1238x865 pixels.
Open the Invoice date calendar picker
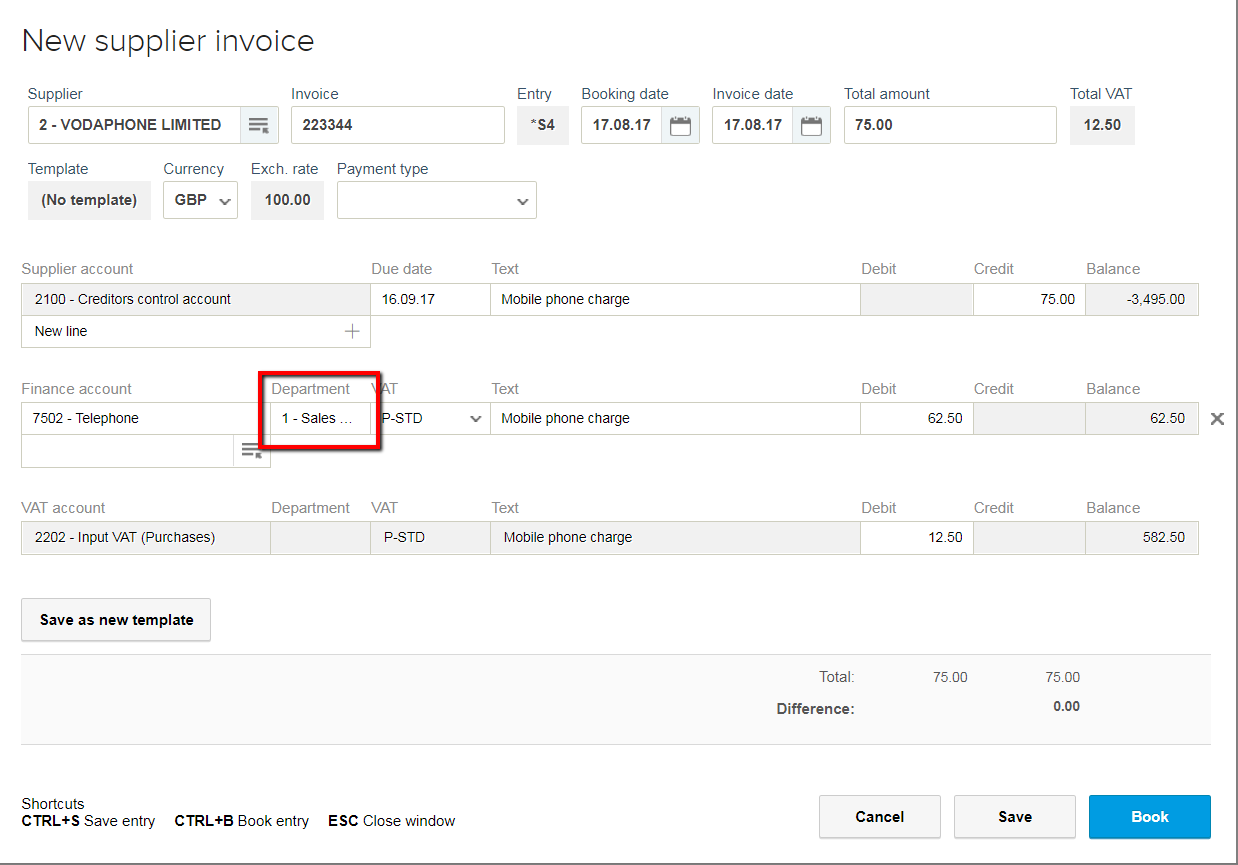coord(811,126)
